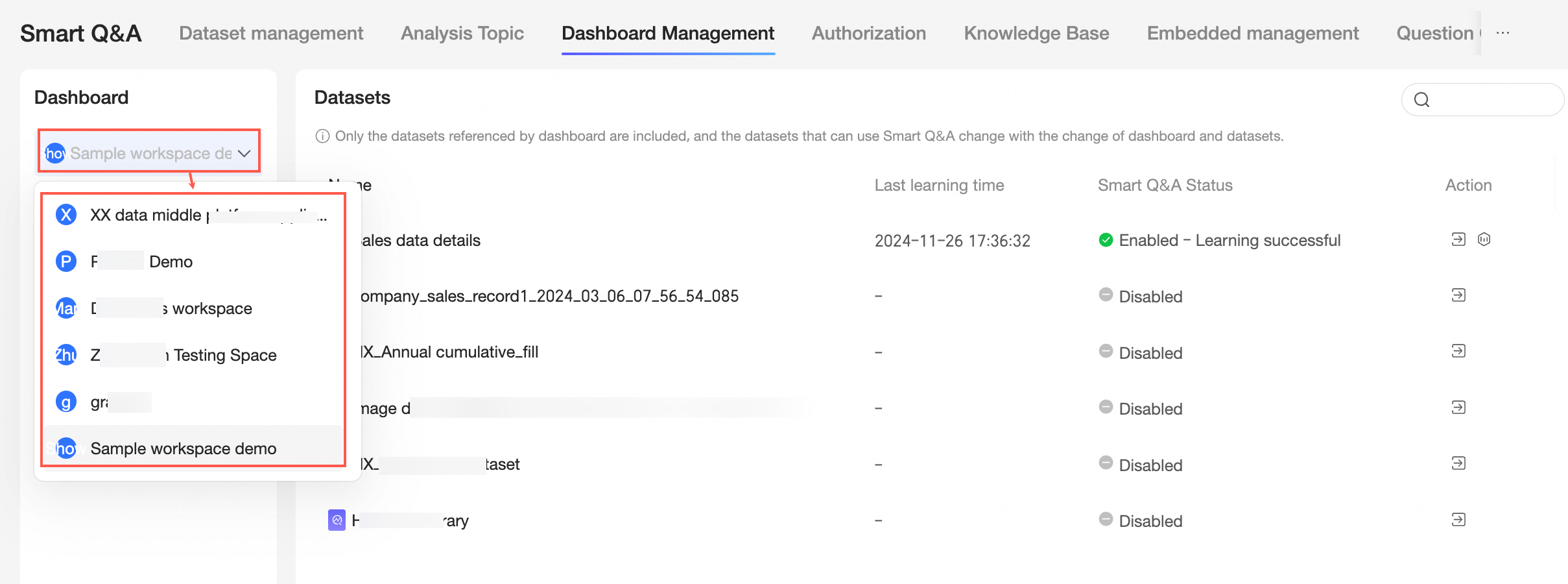Screen dimensions: 1568x584
Task: Open the Knowledge Base tab
Action: click(1036, 33)
